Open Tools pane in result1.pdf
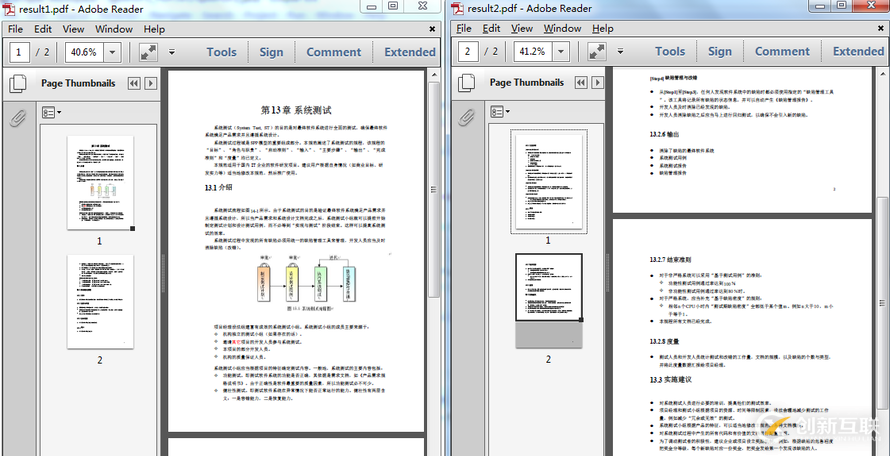The width and height of the screenshot is (890, 456). pyautogui.click(x=221, y=52)
